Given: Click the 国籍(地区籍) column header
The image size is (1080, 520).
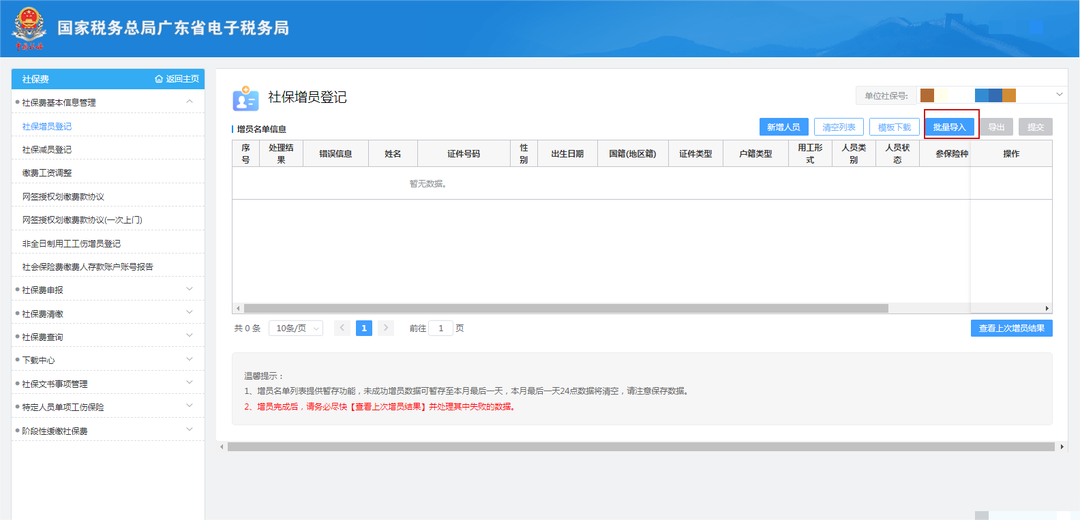Looking at the screenshot, I should (633, 154).
